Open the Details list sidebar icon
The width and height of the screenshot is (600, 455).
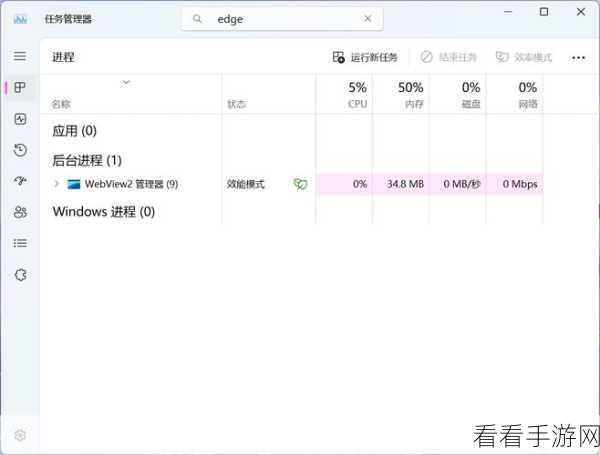point(20,243)
